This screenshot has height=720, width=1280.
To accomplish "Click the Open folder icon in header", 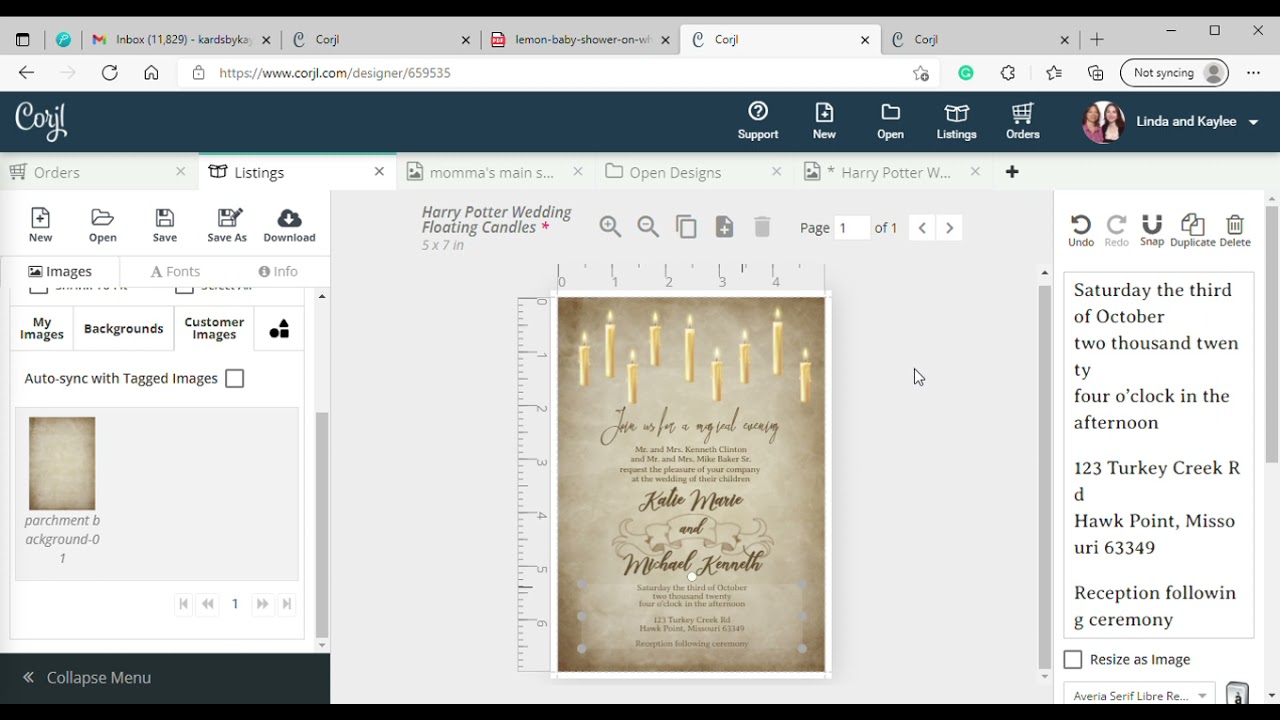I will [x=890, y=121].
